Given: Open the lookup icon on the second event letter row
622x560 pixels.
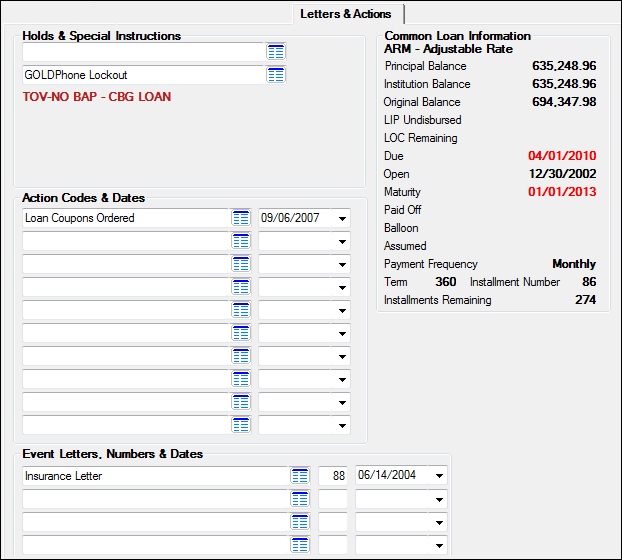Looking at the screenshot, I should pyautogui.click(x=300, y=499).
